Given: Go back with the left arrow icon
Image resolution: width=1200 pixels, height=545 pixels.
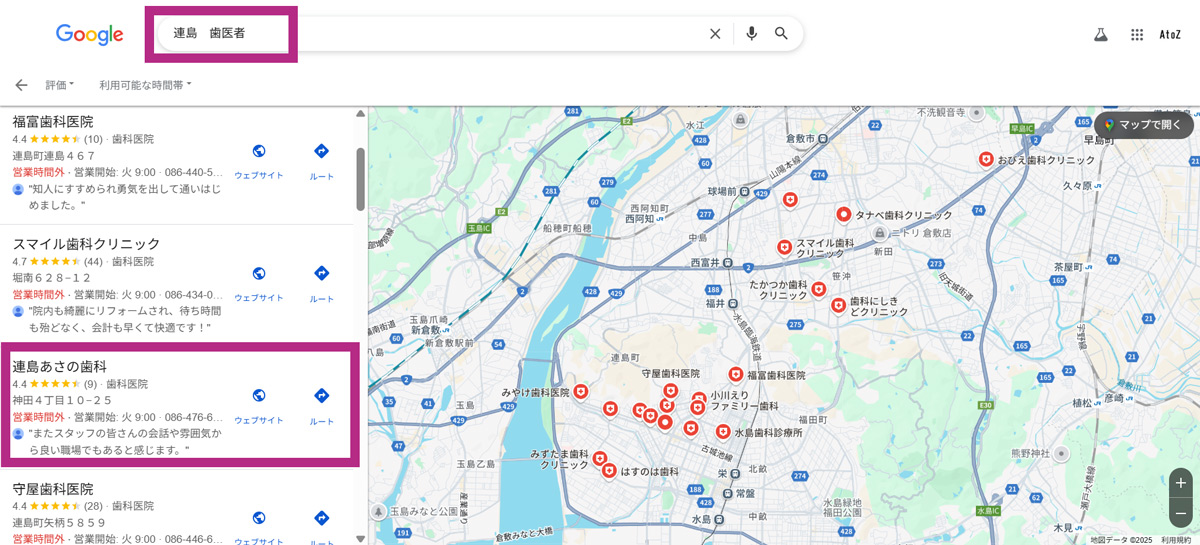Looking at the screenshot, I should click(21, 85).
